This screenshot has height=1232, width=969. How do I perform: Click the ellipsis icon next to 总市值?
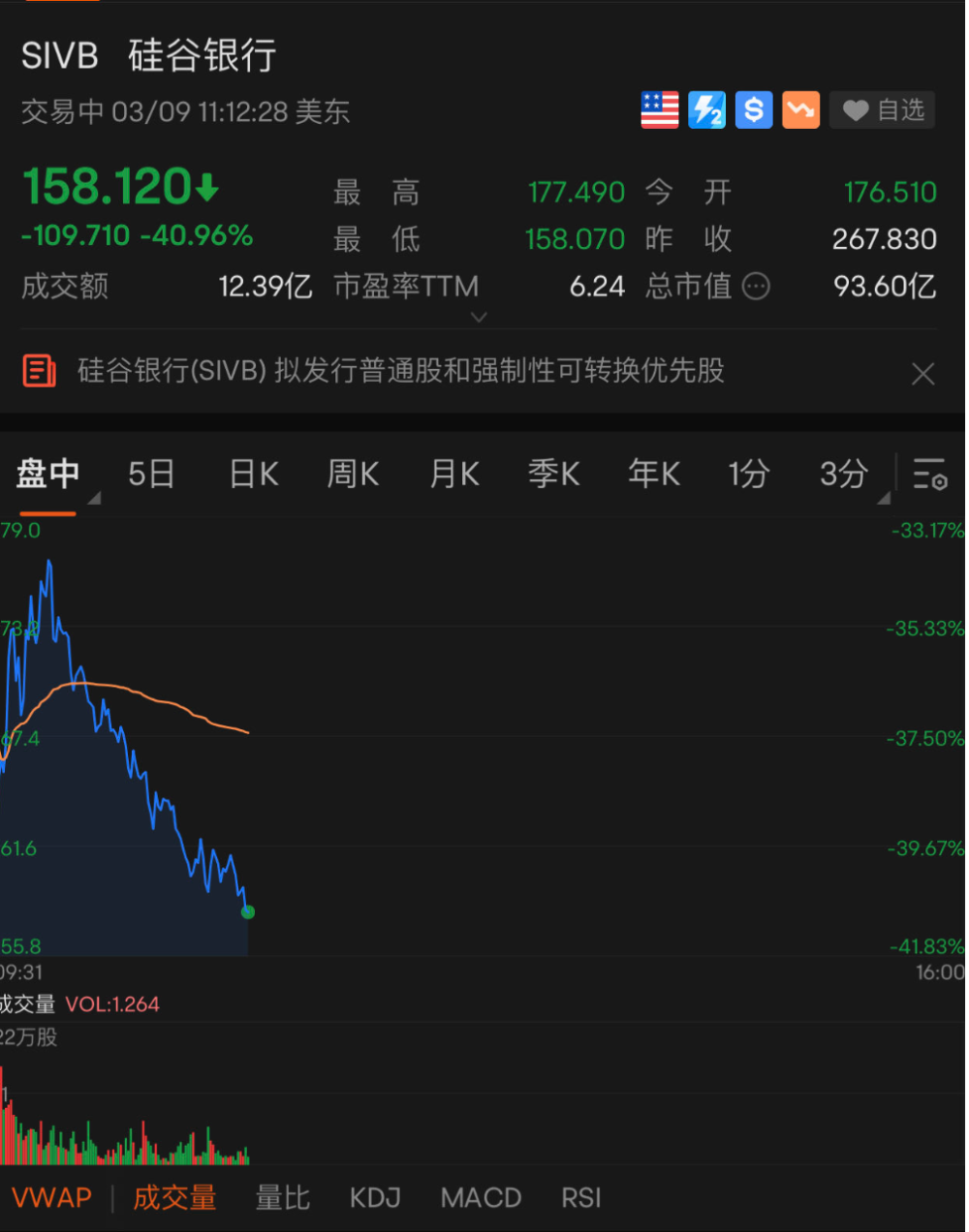click(x=756, y=286)
